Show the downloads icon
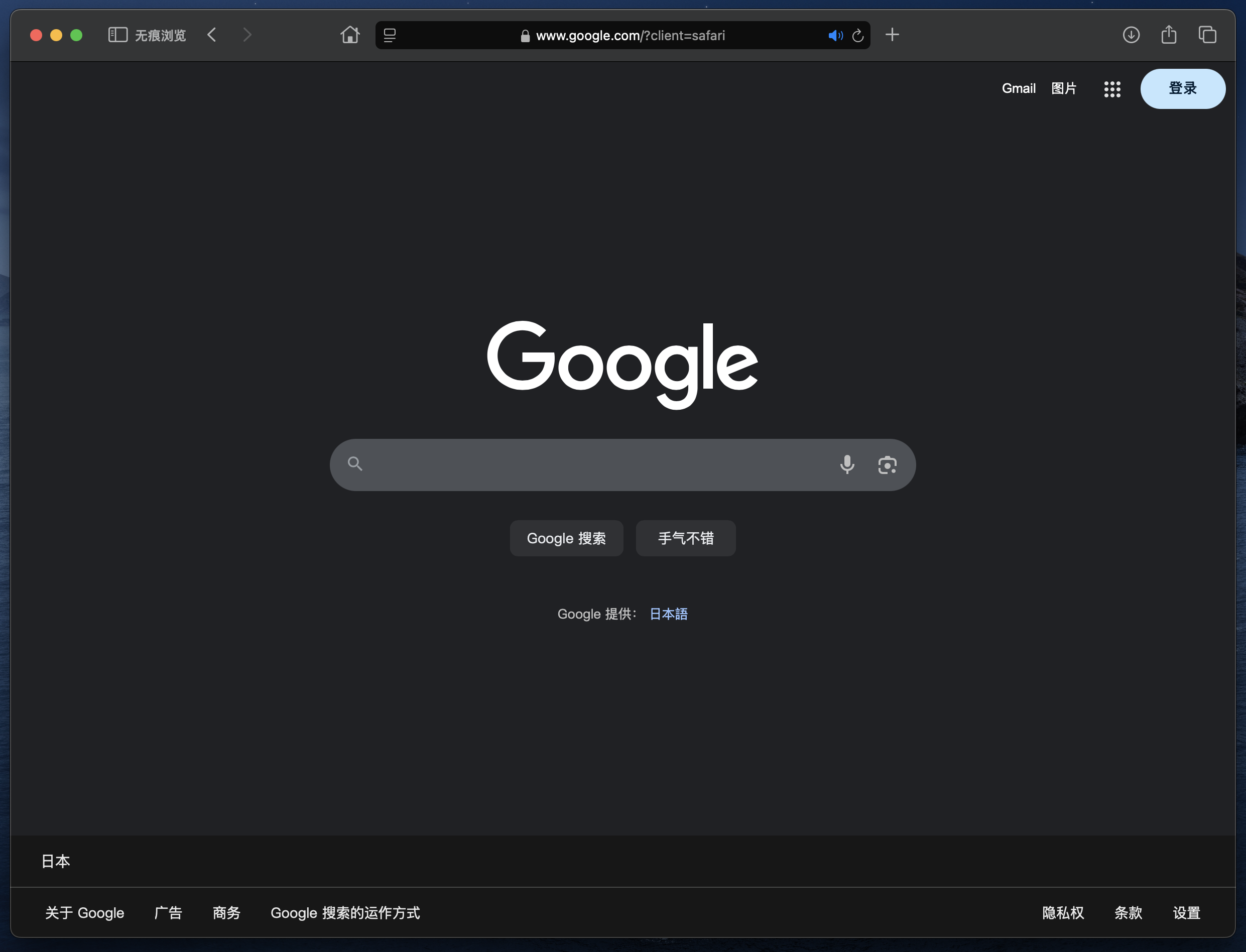 [x=1131, y=35]
